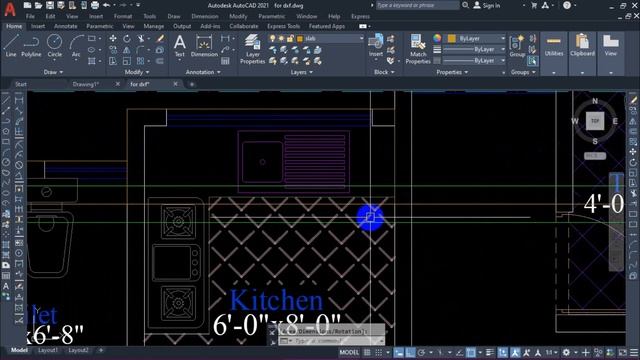The height and width of the screenshot is (360, 640).
Task: Select the Dimension tool
Action: (204, 46)
